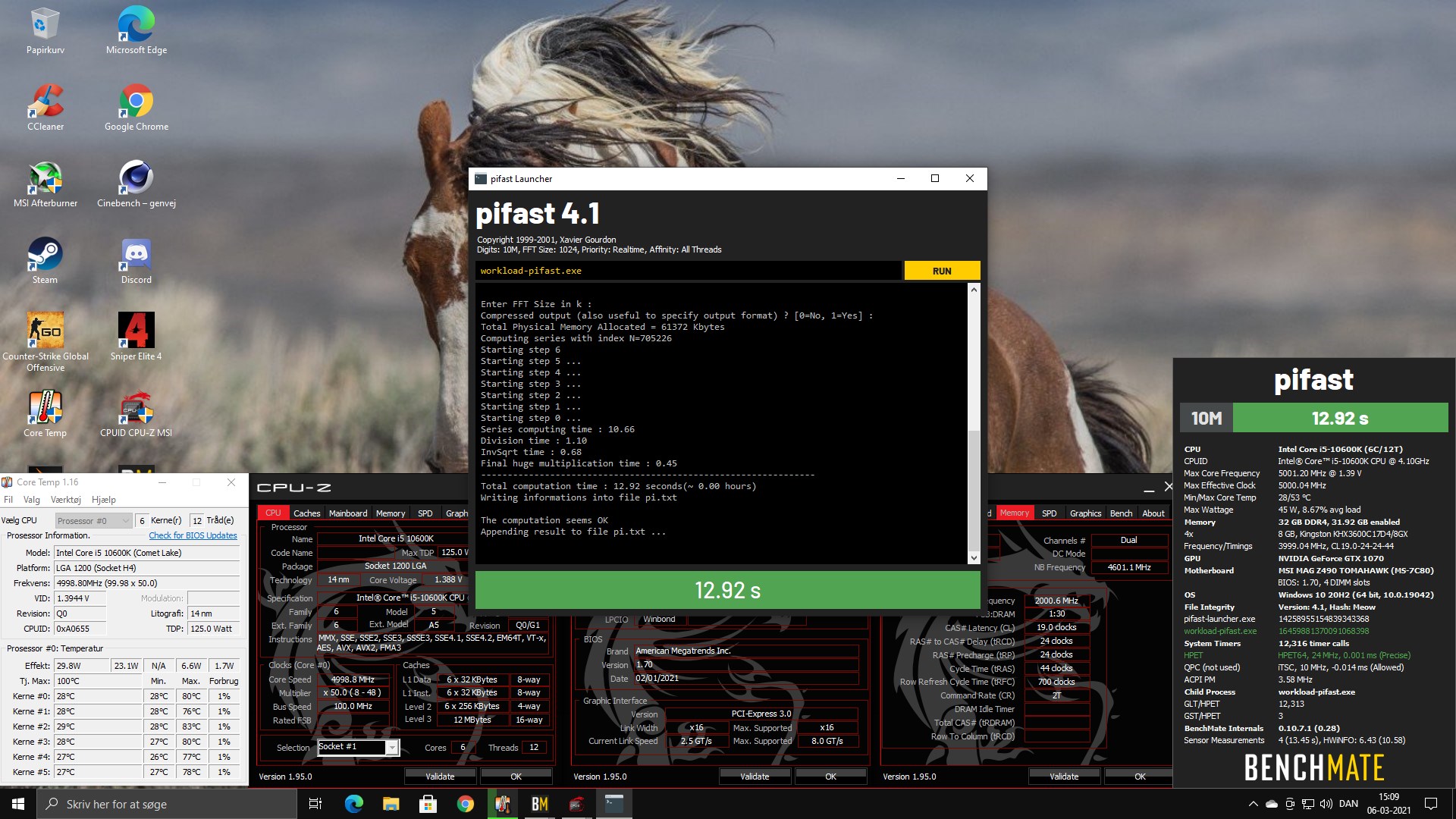
Task: Click Validate in the right CPU-Z window
Action: click(1064, 777)
